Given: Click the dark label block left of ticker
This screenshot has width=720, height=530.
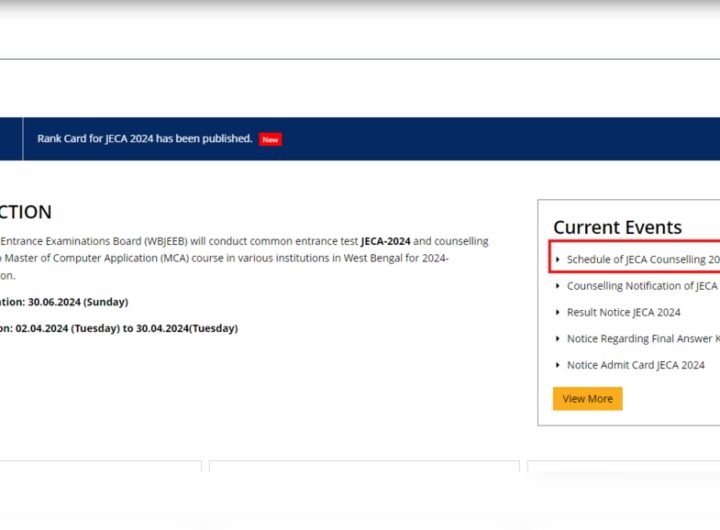Looking at the screenshot, I should coord(10,139).
